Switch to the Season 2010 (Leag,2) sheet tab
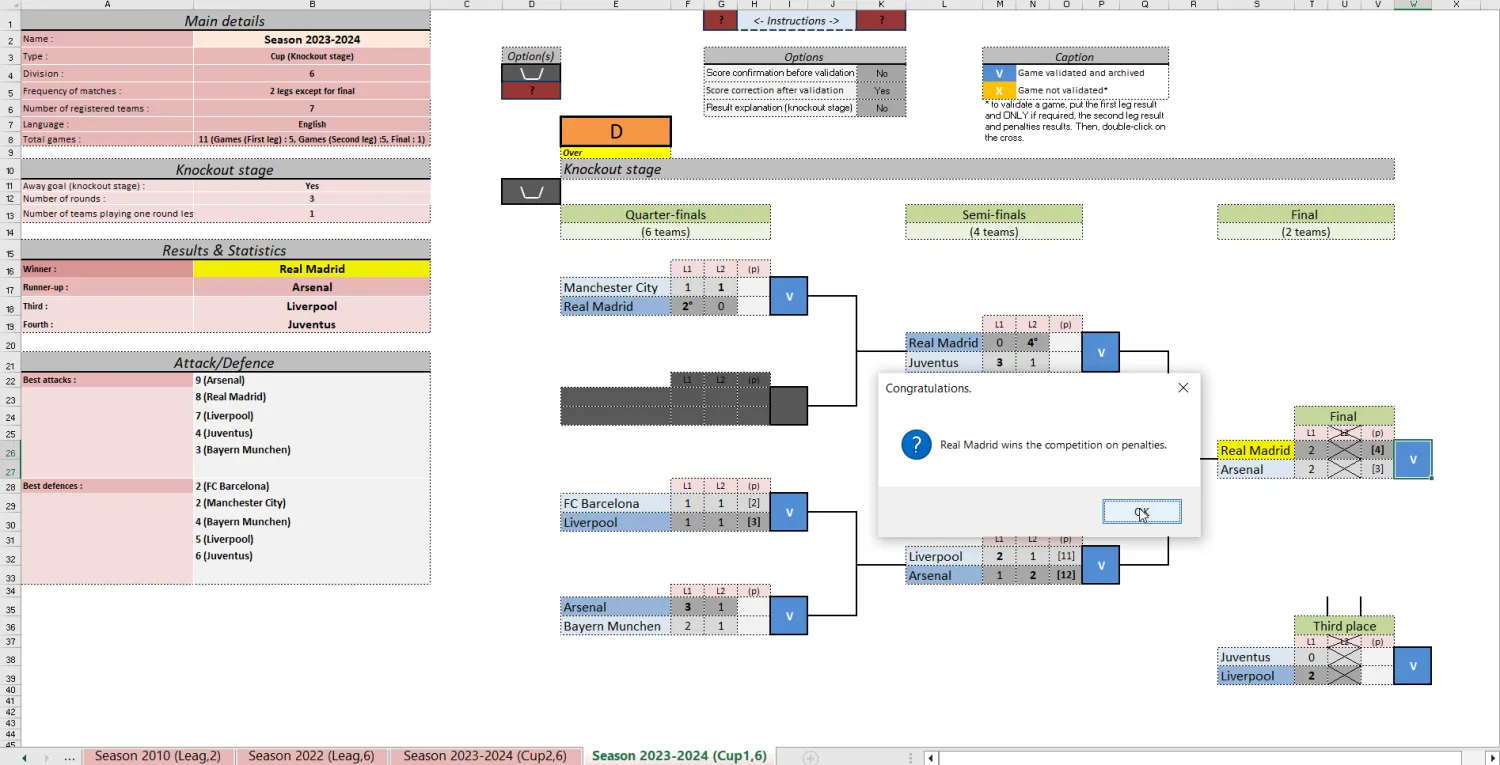This screenshot has width=1500, height=765. 158,756
